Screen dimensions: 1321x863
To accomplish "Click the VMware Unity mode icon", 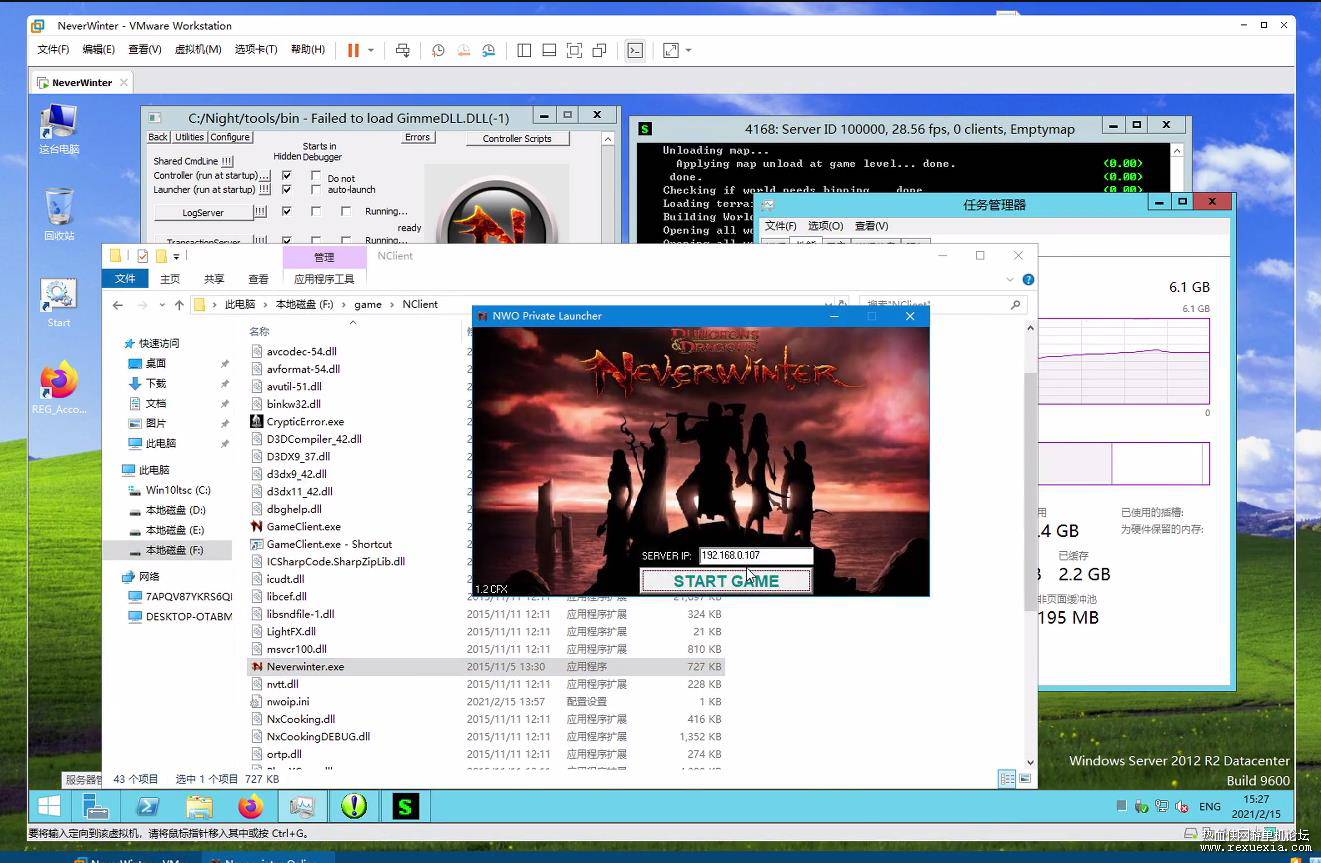I will pos(599,50).
